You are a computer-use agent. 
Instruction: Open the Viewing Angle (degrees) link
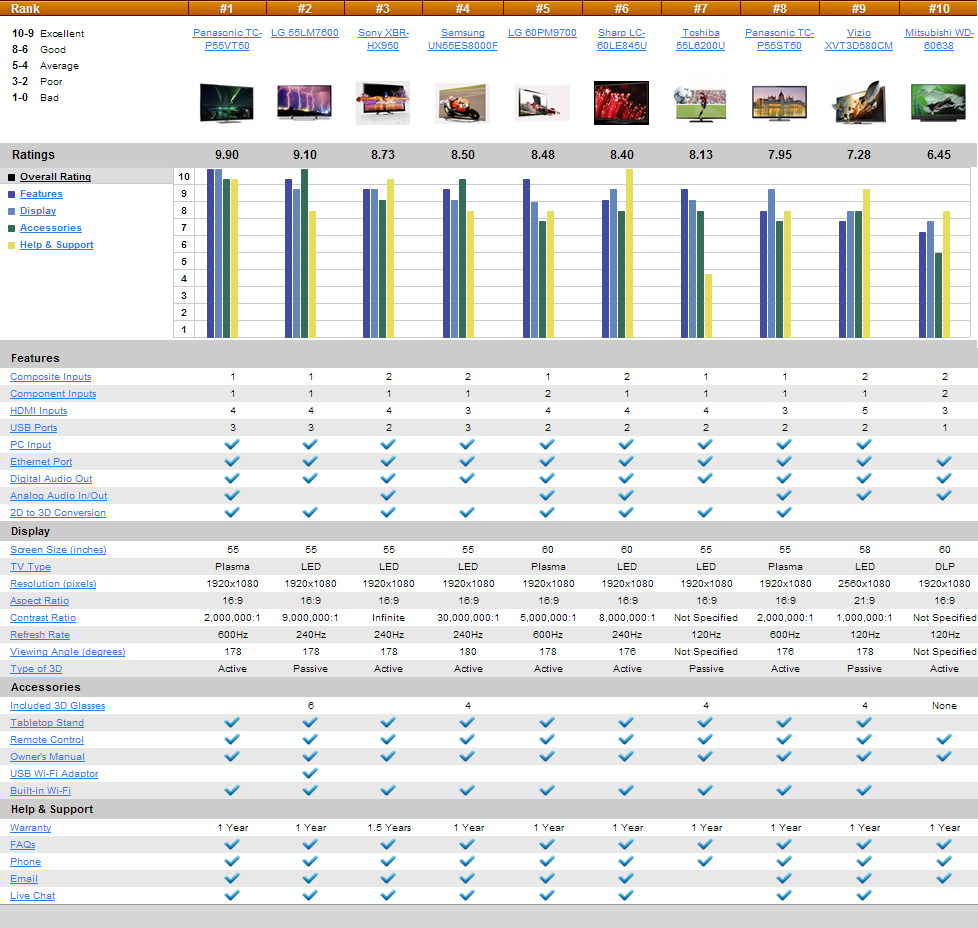pyautogui.click(x=67, y=651)
